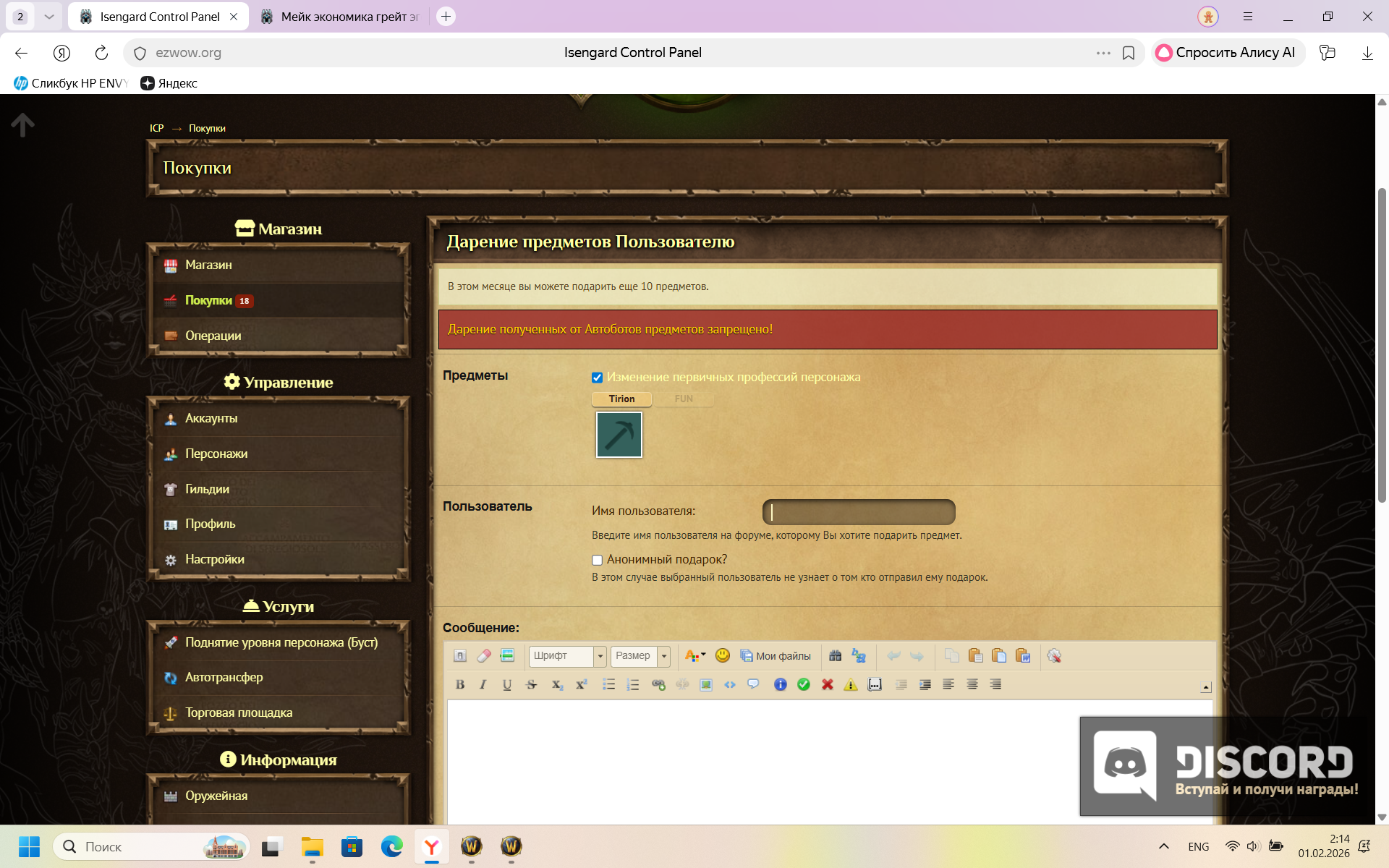The height and width of the screenshot is (868, 1389).
Task: Open Windows Start menu on taskbar
Action: pyautogui.click(x=29, y=846)
